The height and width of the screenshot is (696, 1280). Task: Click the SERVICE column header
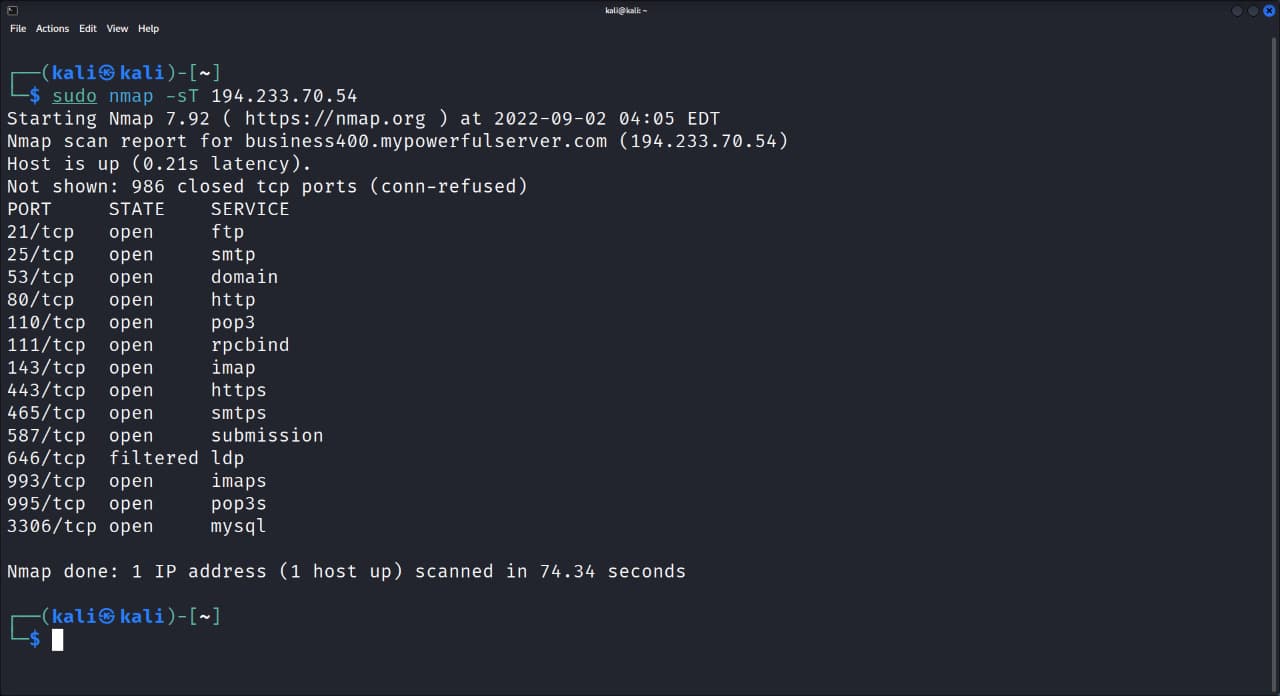tap(250, 209)
